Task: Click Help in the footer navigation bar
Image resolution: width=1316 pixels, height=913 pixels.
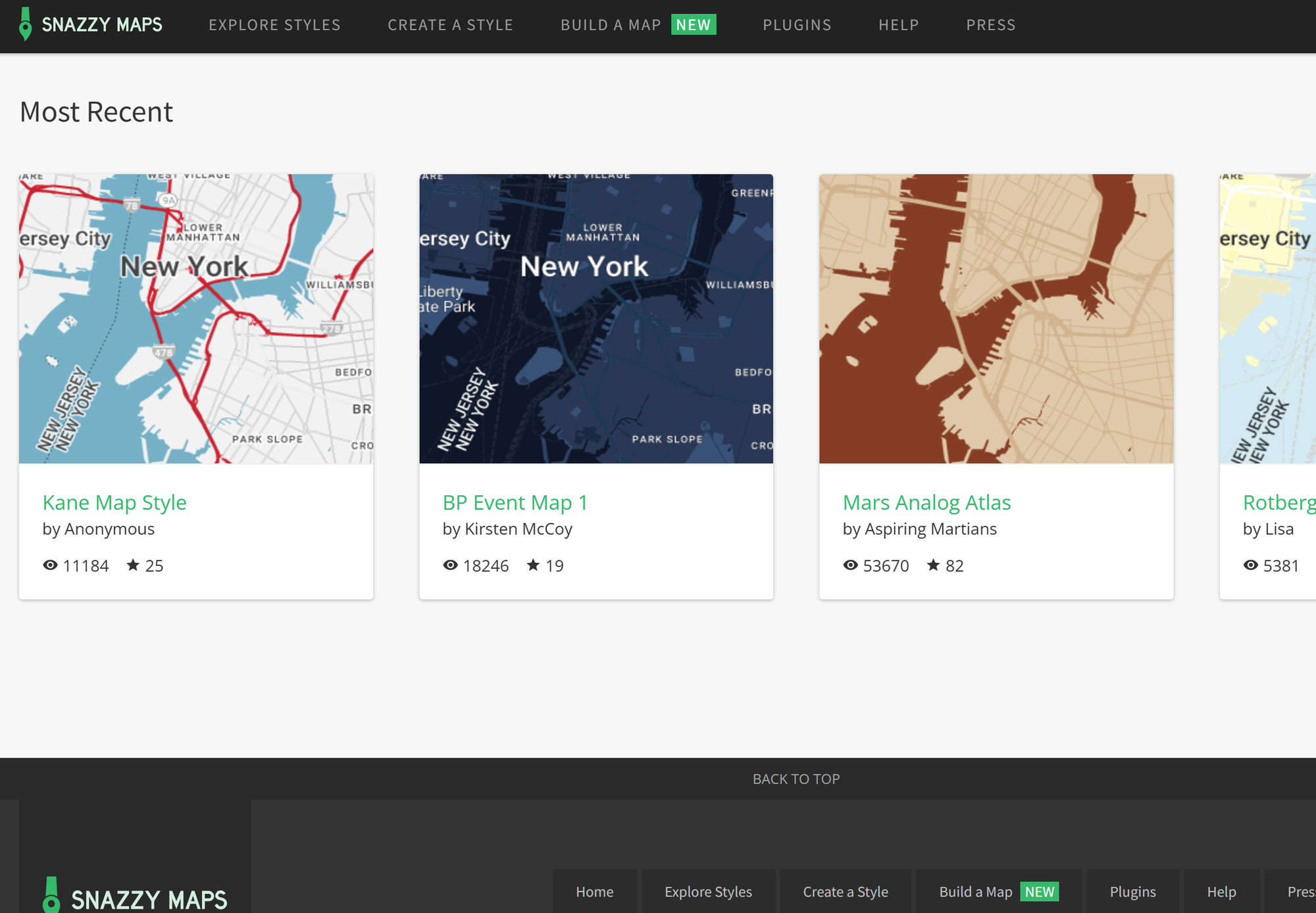Action: click(1221, 891)
